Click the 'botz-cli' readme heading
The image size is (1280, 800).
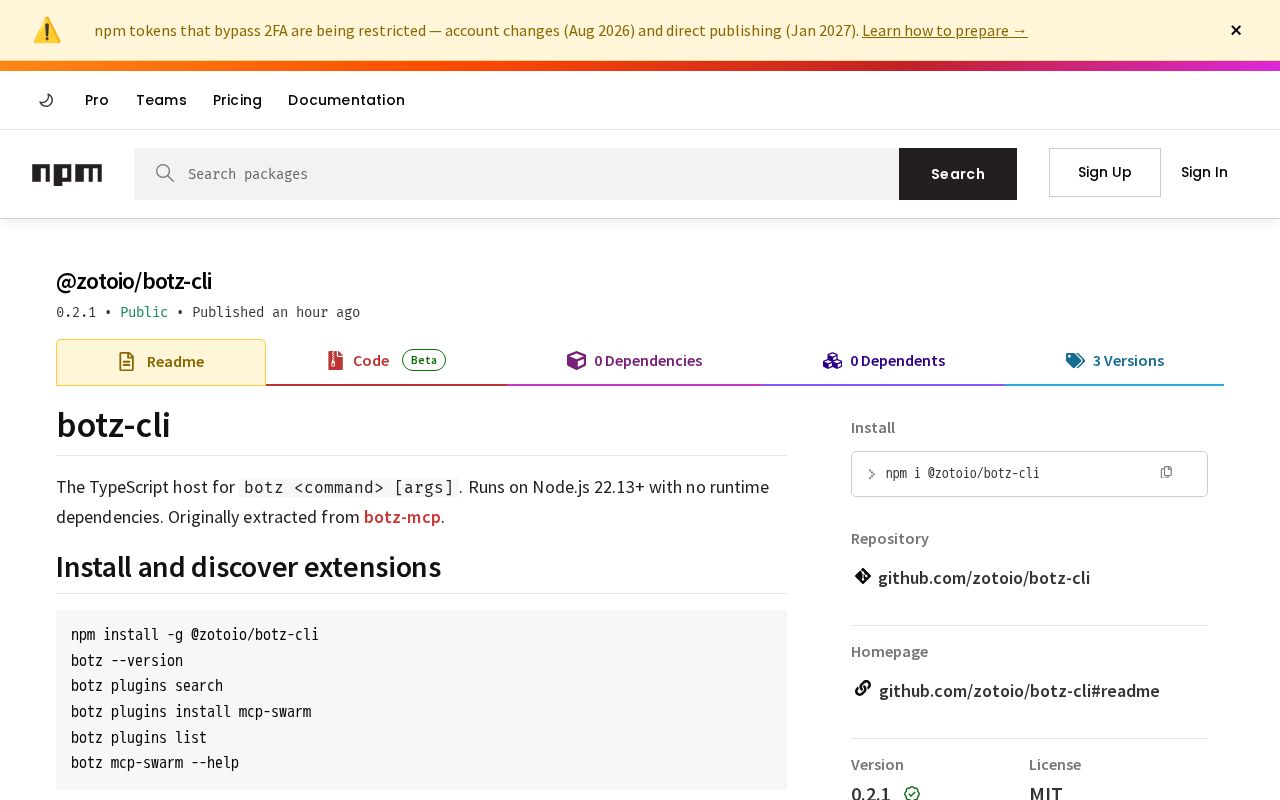click(x=113, y=425)
